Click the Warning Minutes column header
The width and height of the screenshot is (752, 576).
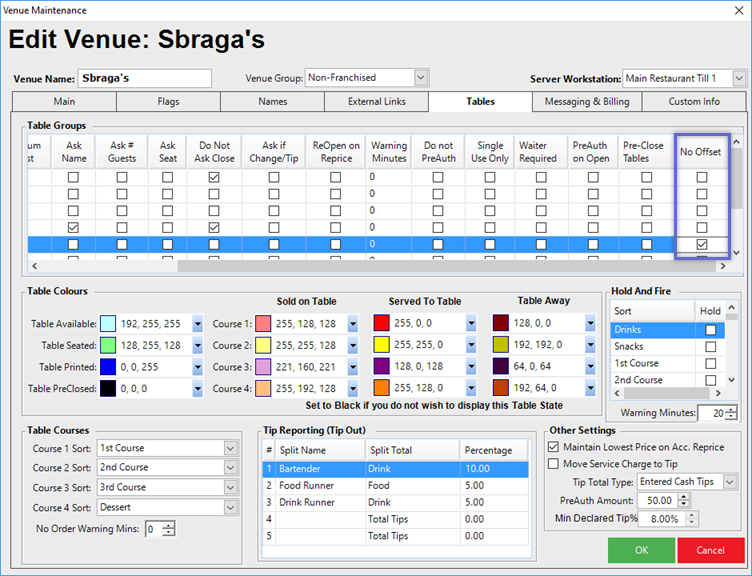tap(389, 152)
